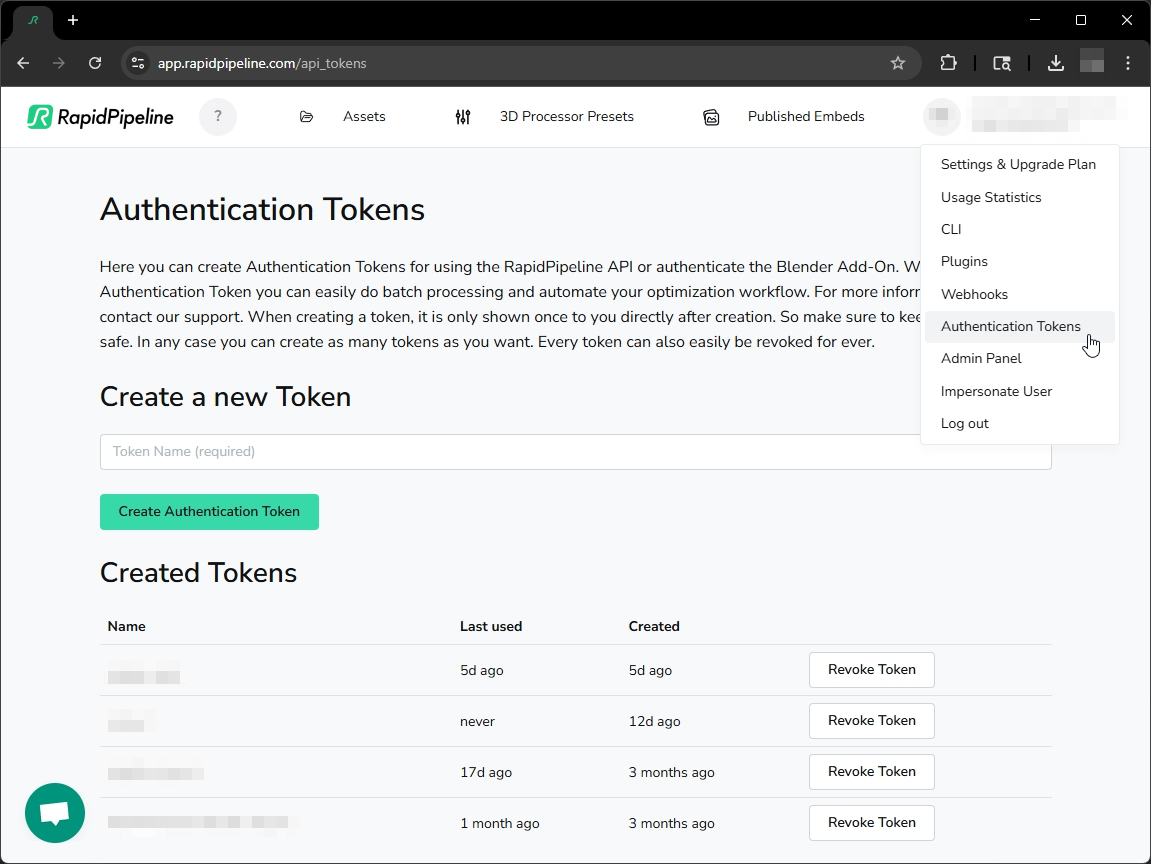Click the Create a new Token heading

pyautogui.click(x=225, y=396)
